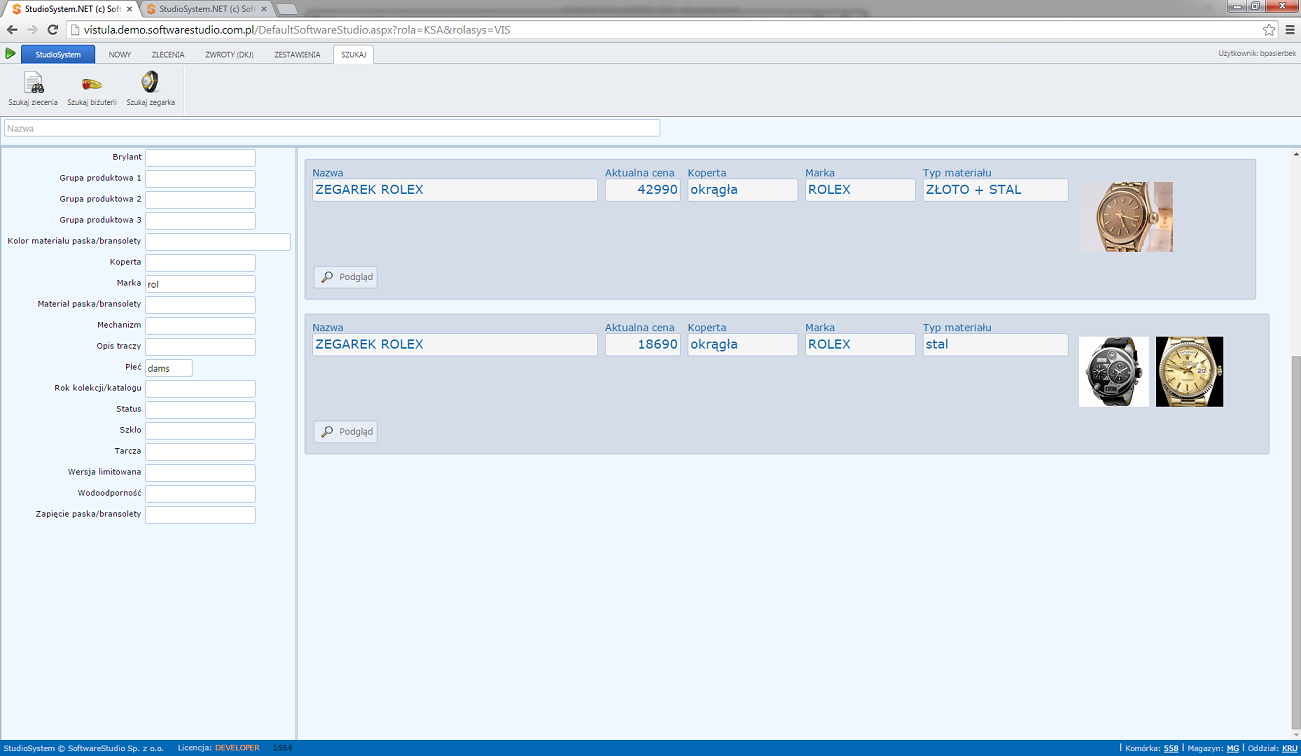Click the 'Użytkownik: bpasierbek' label
This screenshot has width=1301, height=756.
coord(1257,54)
